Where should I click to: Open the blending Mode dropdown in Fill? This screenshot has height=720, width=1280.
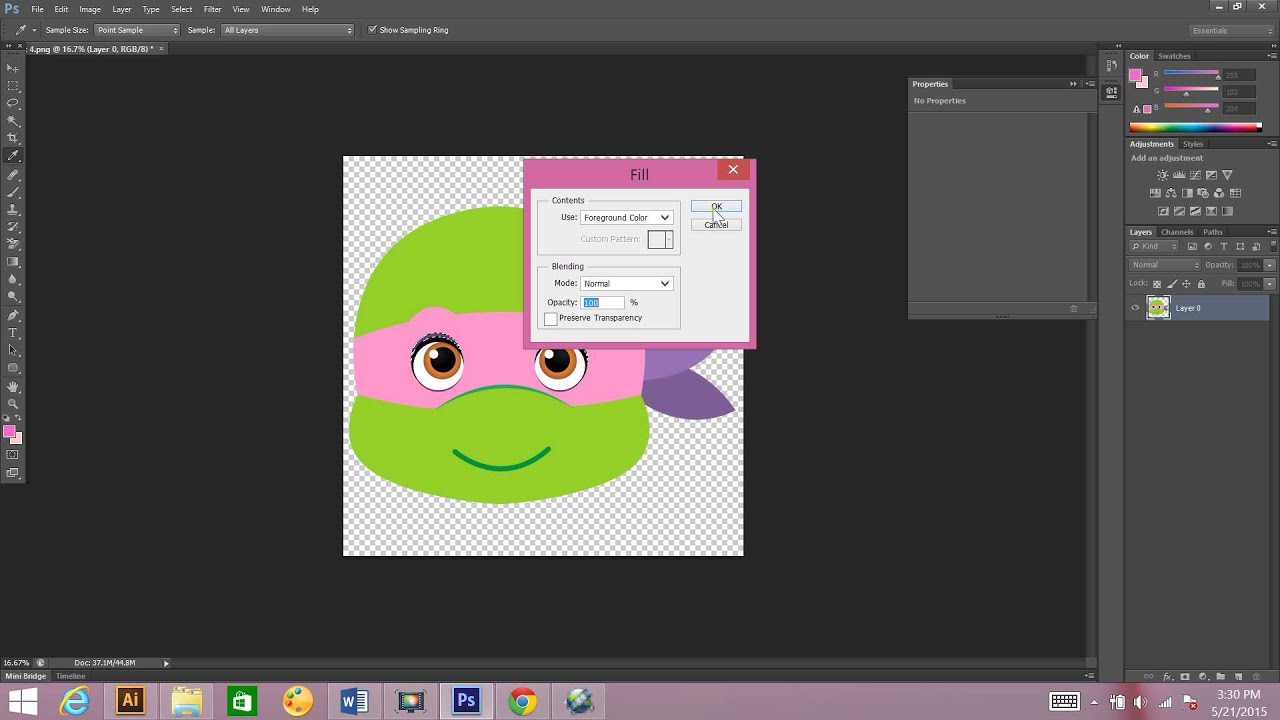pos(626,283)
